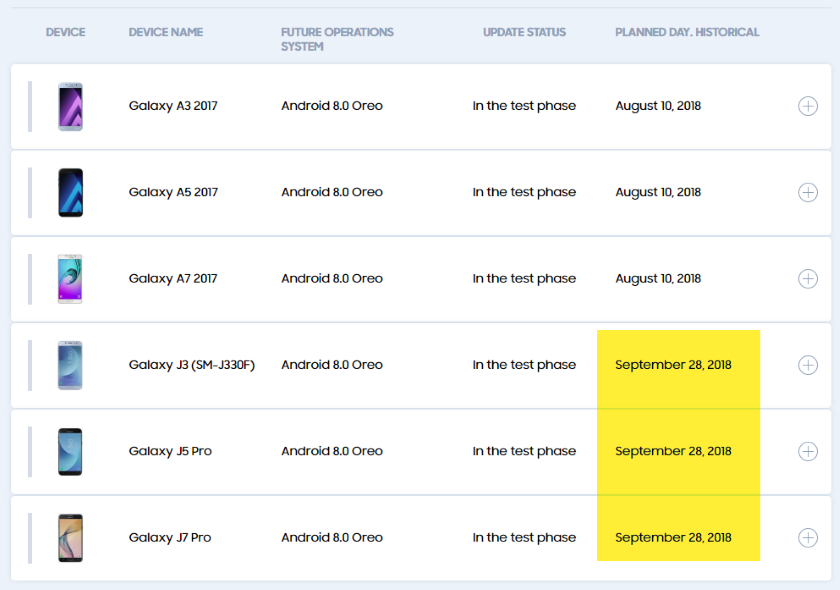
Task: Select the 'Galaxy J5 Pro' device name
Action: click(170, 451)
